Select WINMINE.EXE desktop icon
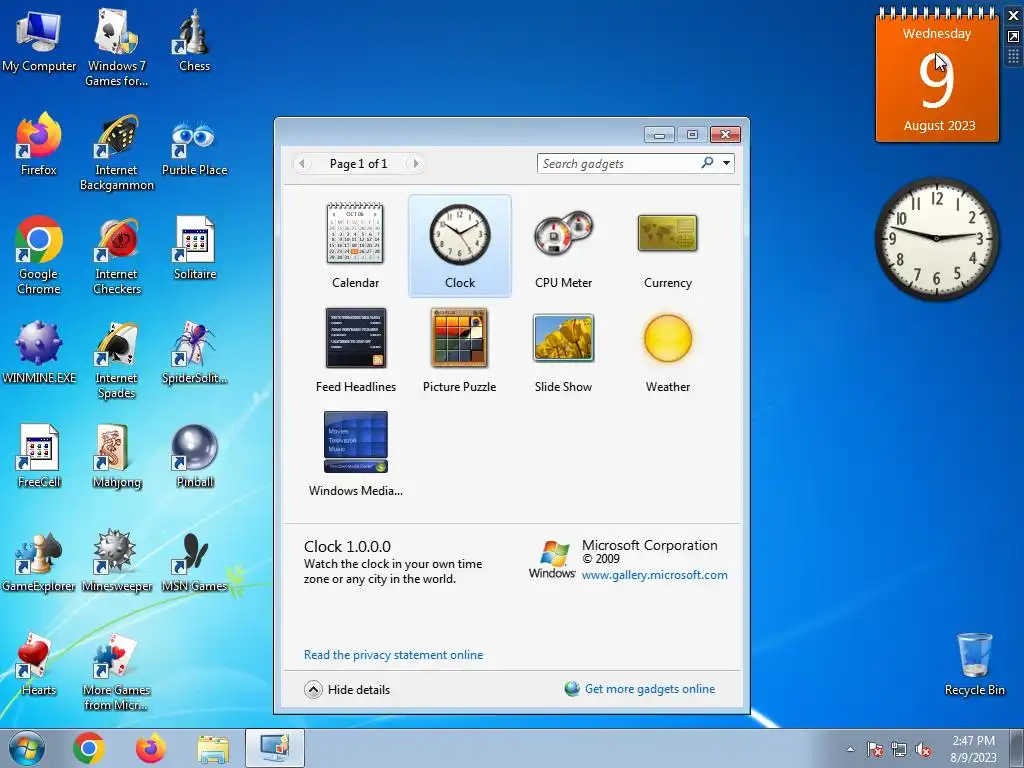Image resolution: width=1024 pixels, height=768 pixels. [39, 353]
